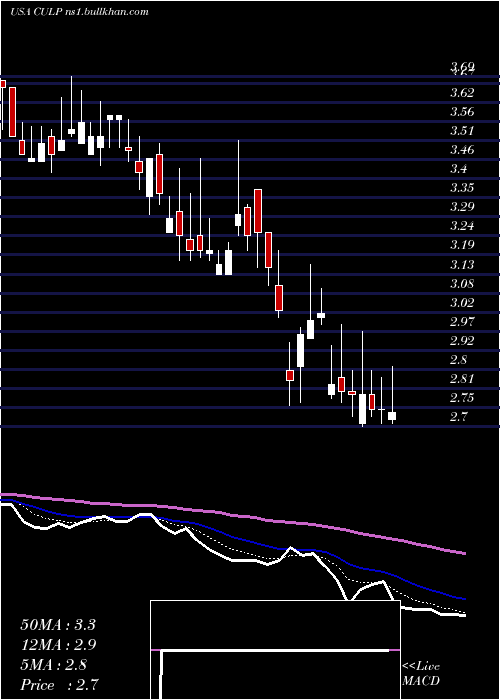Click the white MACD line in the inset box
500x700 pixels.
[x=275, y=651]
